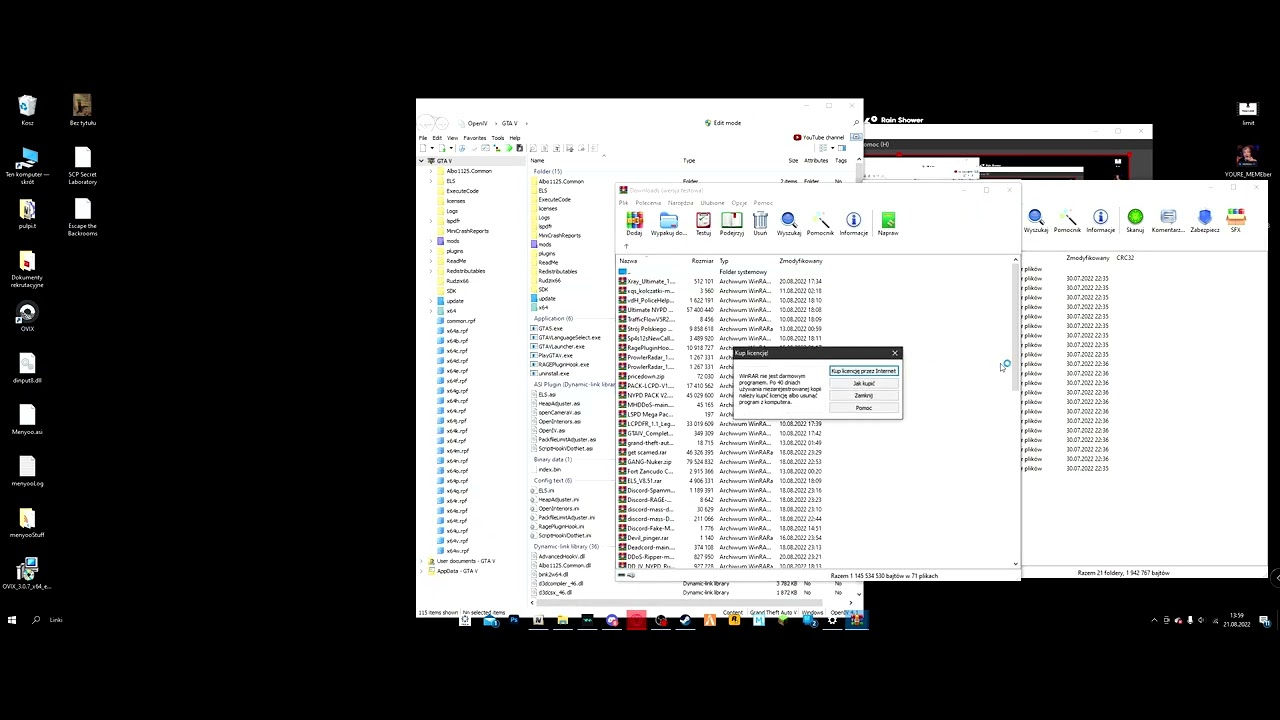This screenshot has width=1280, height=720.
Task: Click SFX icon in background WinRAR window
Action: click(x=1236, y=218)
